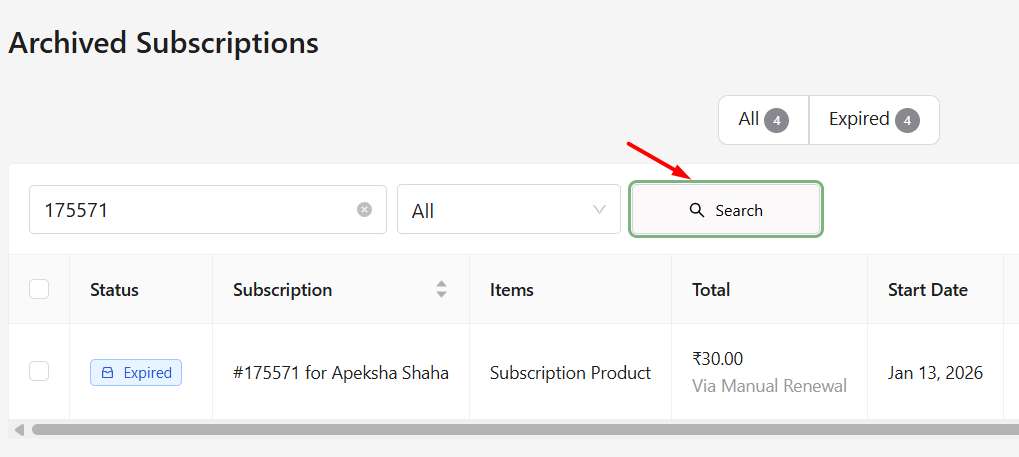Click the All tab count badge

[x=776, y=121]
